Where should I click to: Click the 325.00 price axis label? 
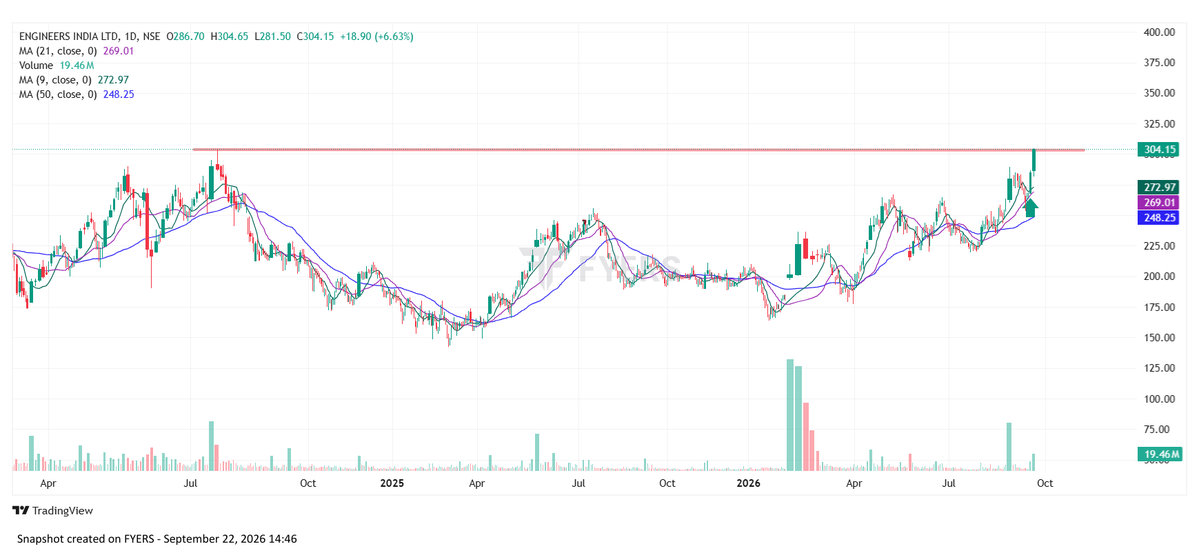(x=1159, y=124)
